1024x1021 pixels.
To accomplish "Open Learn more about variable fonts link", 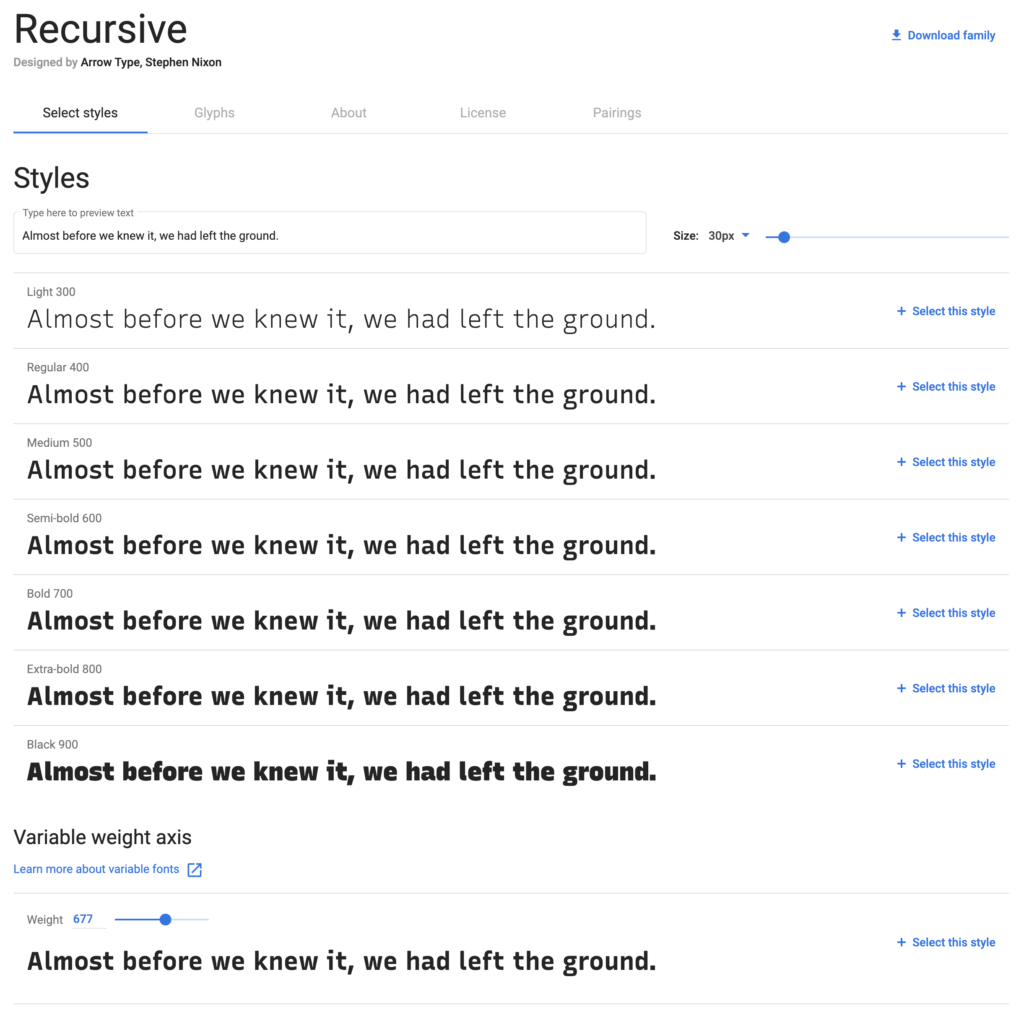I will [x=96, y=869].
